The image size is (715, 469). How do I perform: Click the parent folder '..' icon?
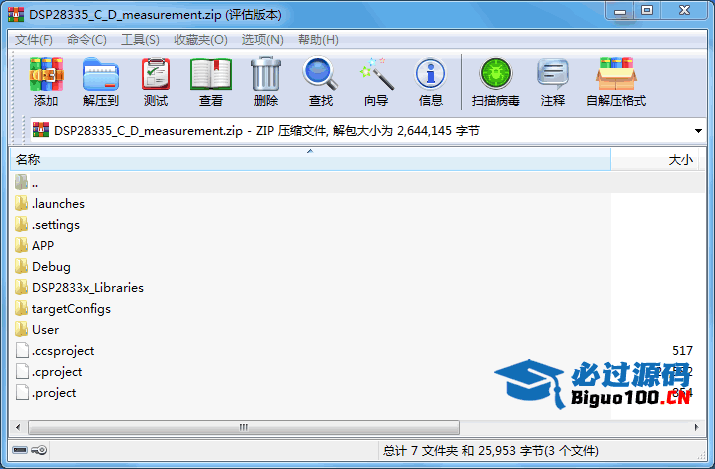click(21, 182)
